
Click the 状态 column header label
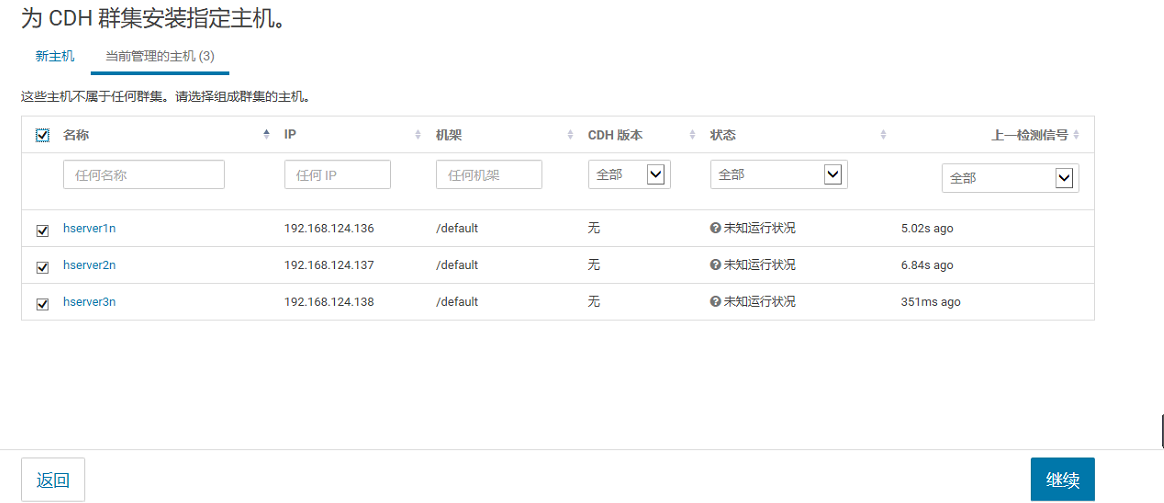pos(723,135)
